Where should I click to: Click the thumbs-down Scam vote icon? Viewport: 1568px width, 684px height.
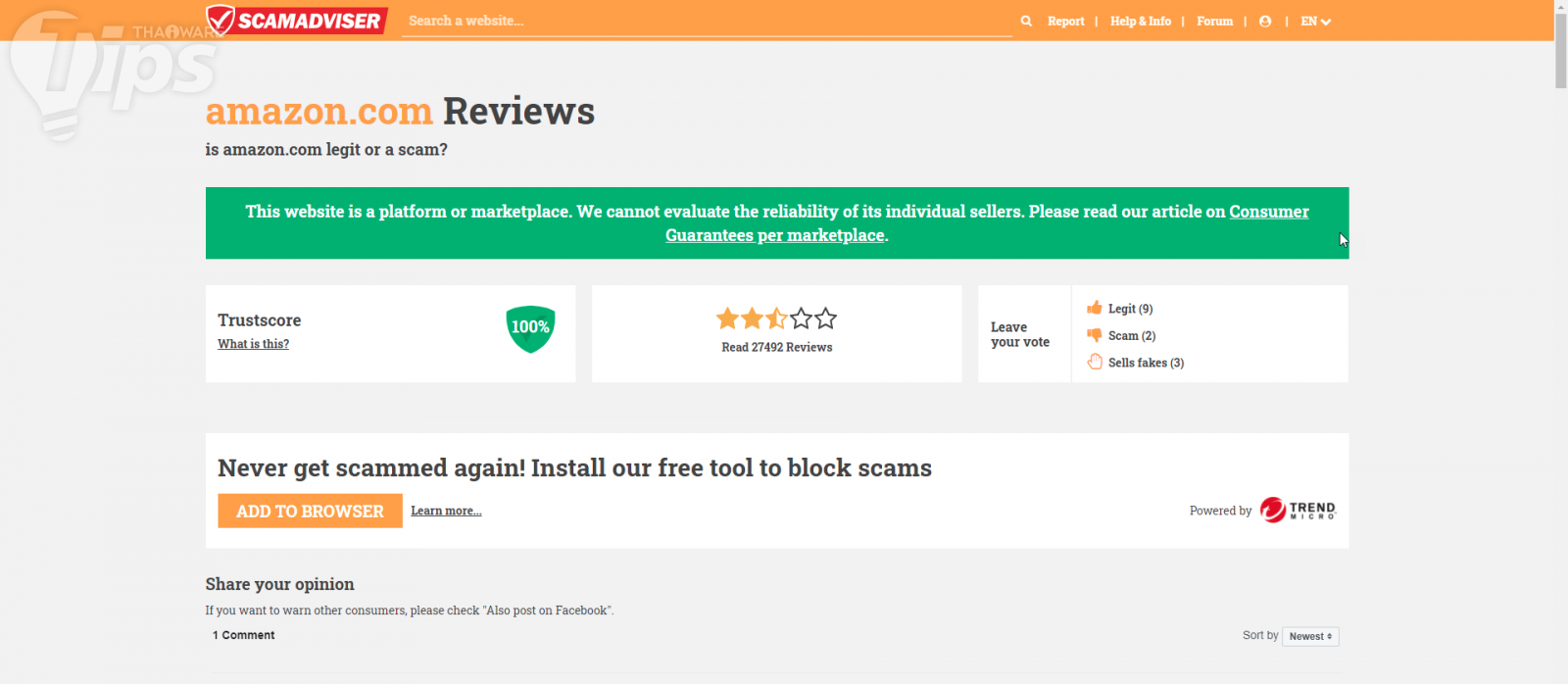tap(1095, 335)
